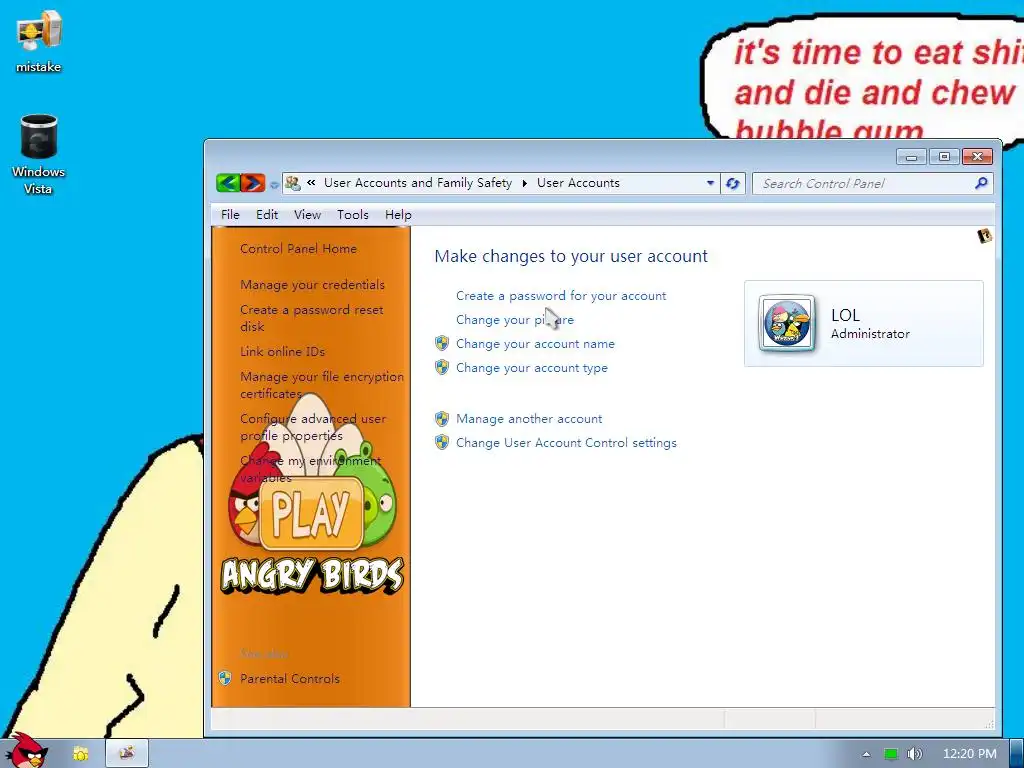Click the green tray status icon
The height and width of the screenshot is (768, 1024).
pyautogui.click(x=891, y=754)
